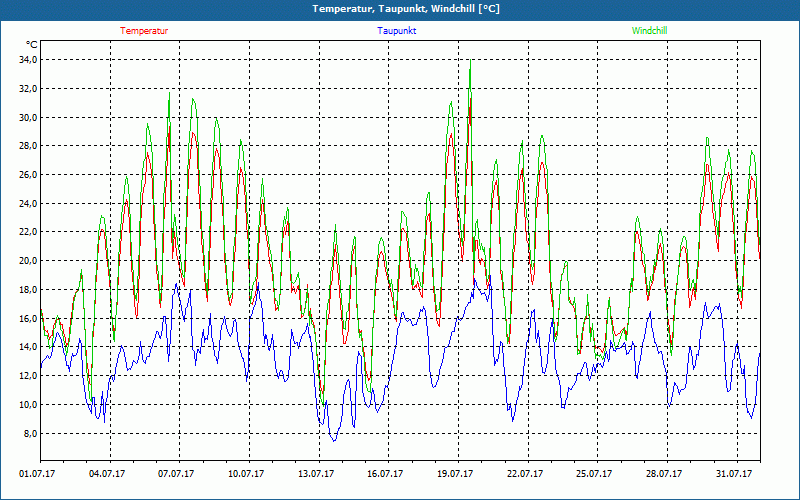
Task: Click the y-axis value 32,0
Action: pos(28,89)
